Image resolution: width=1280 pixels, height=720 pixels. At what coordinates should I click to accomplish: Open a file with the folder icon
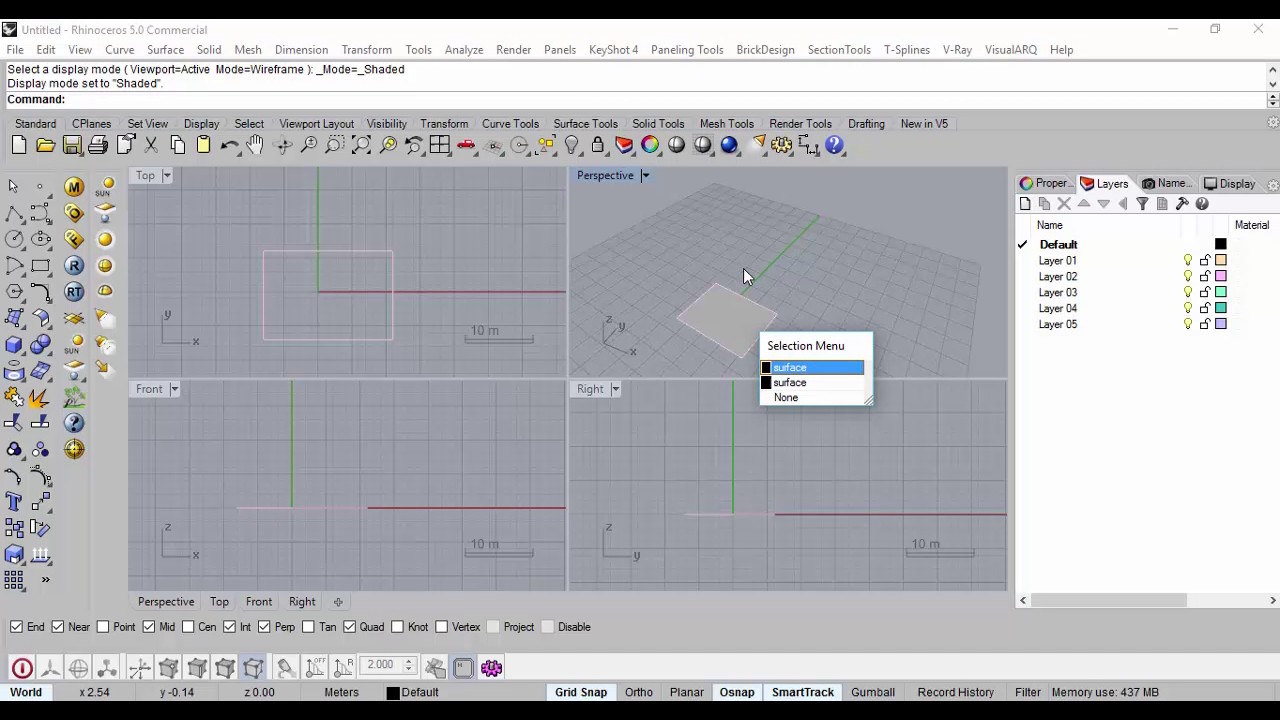(x=45, y=146)
